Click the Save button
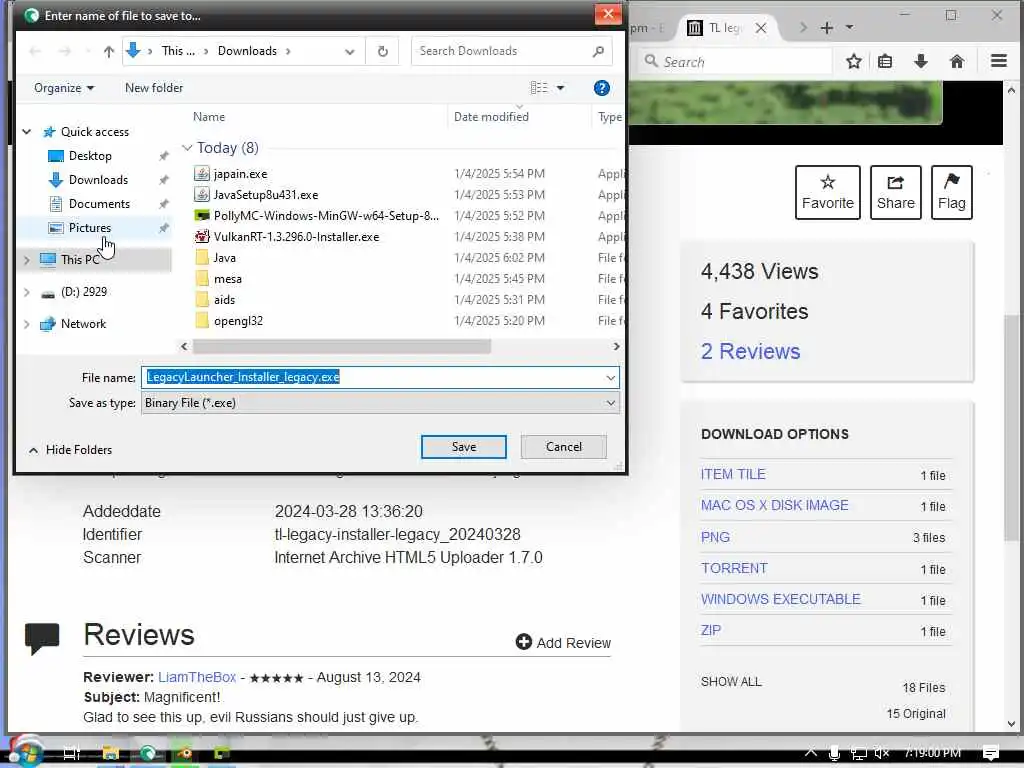 [x=464, y=447]
